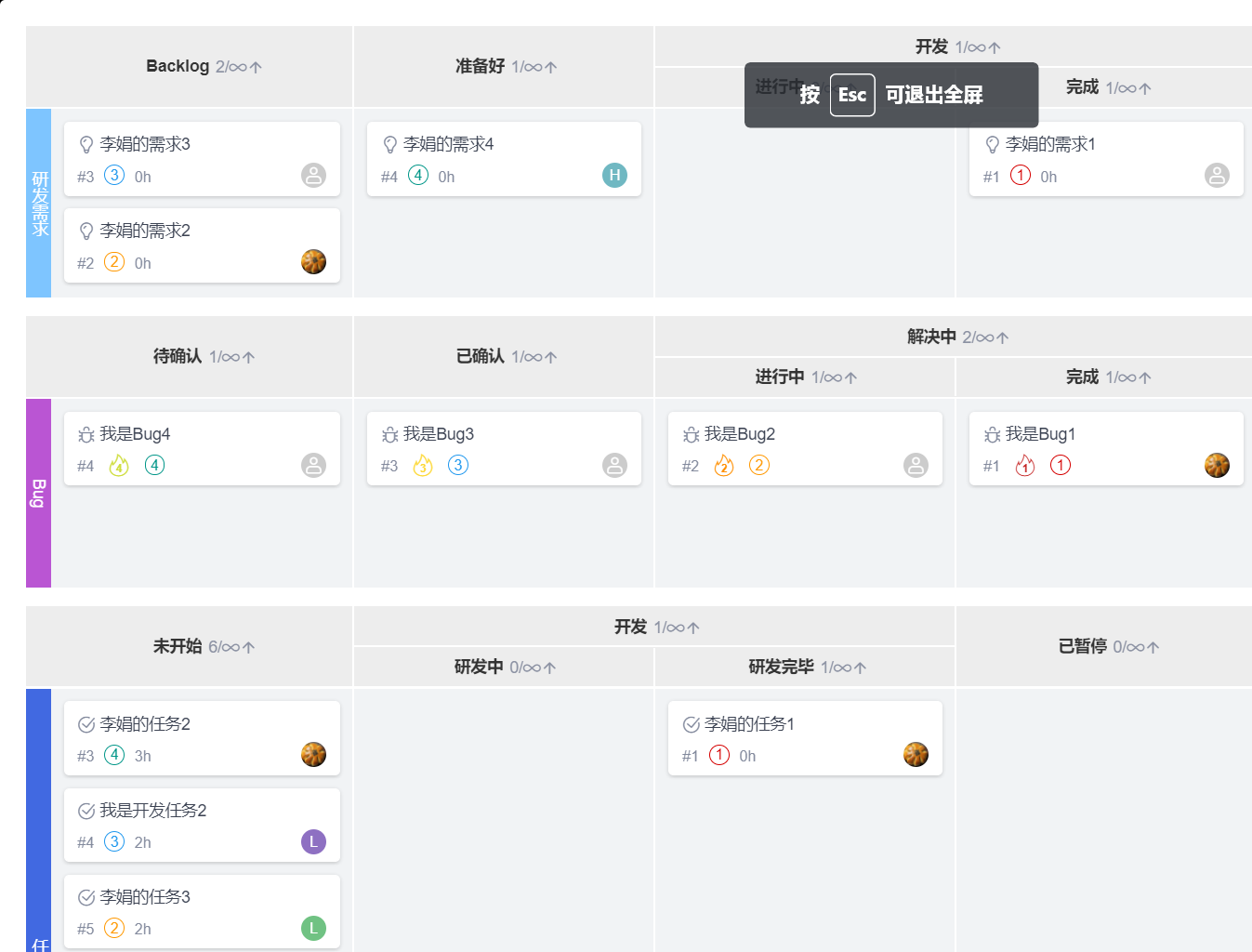Click priority 1 badge on 李娟的任务1
The image size is (1252, 952).
(x=719, y=756)
